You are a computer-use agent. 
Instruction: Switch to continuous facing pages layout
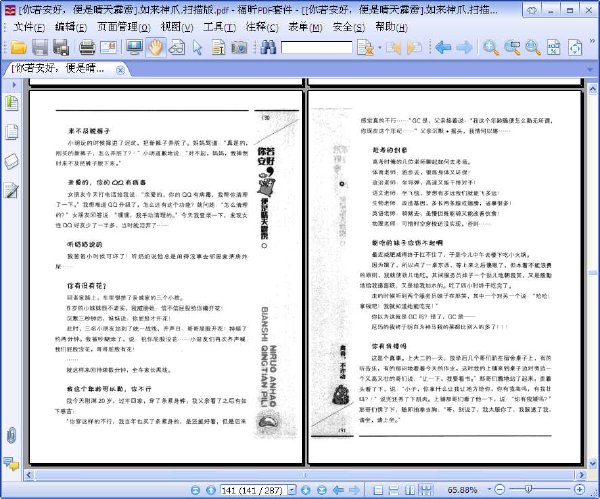(426, 490)
